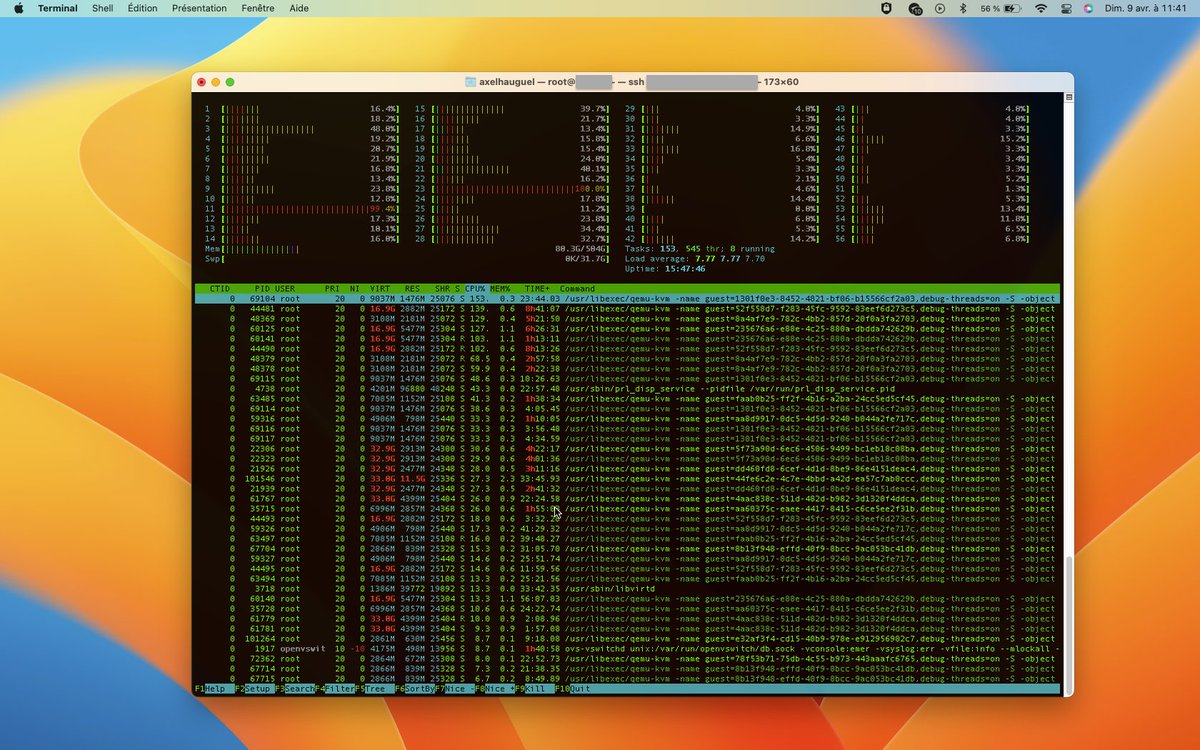The height and width of the screenshot is (750, 1200).
Task: Open the Shell menu
Action: 102,8
